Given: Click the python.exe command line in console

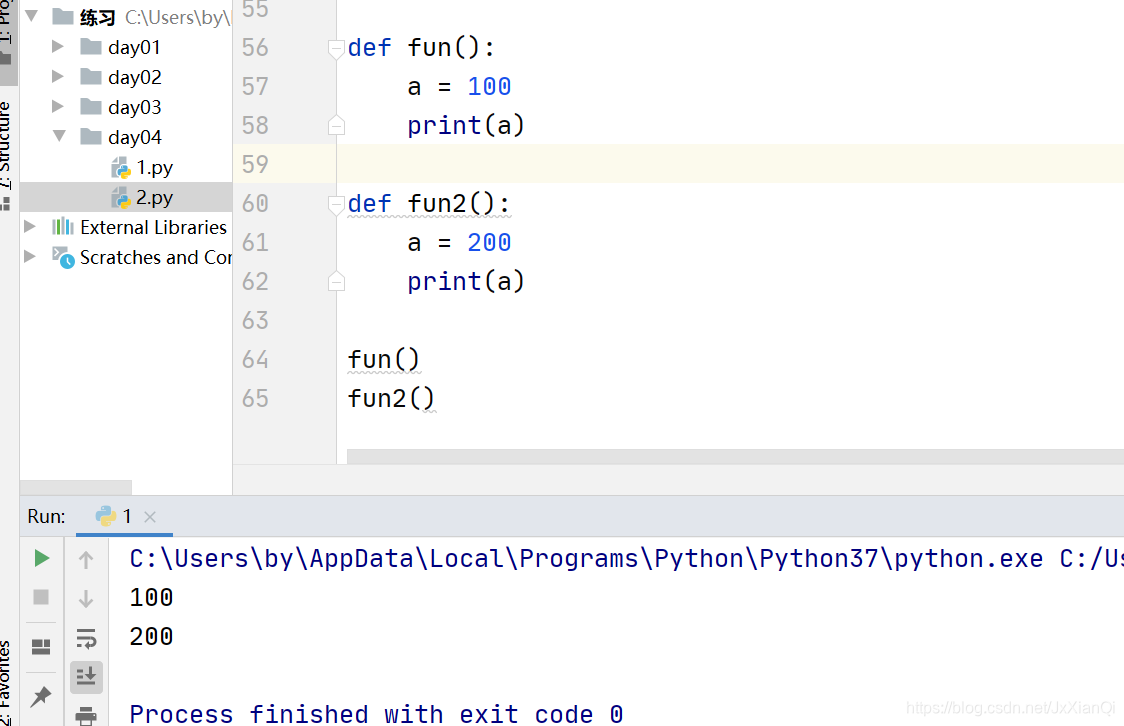Looking at the screenshot, I should 625,558.
